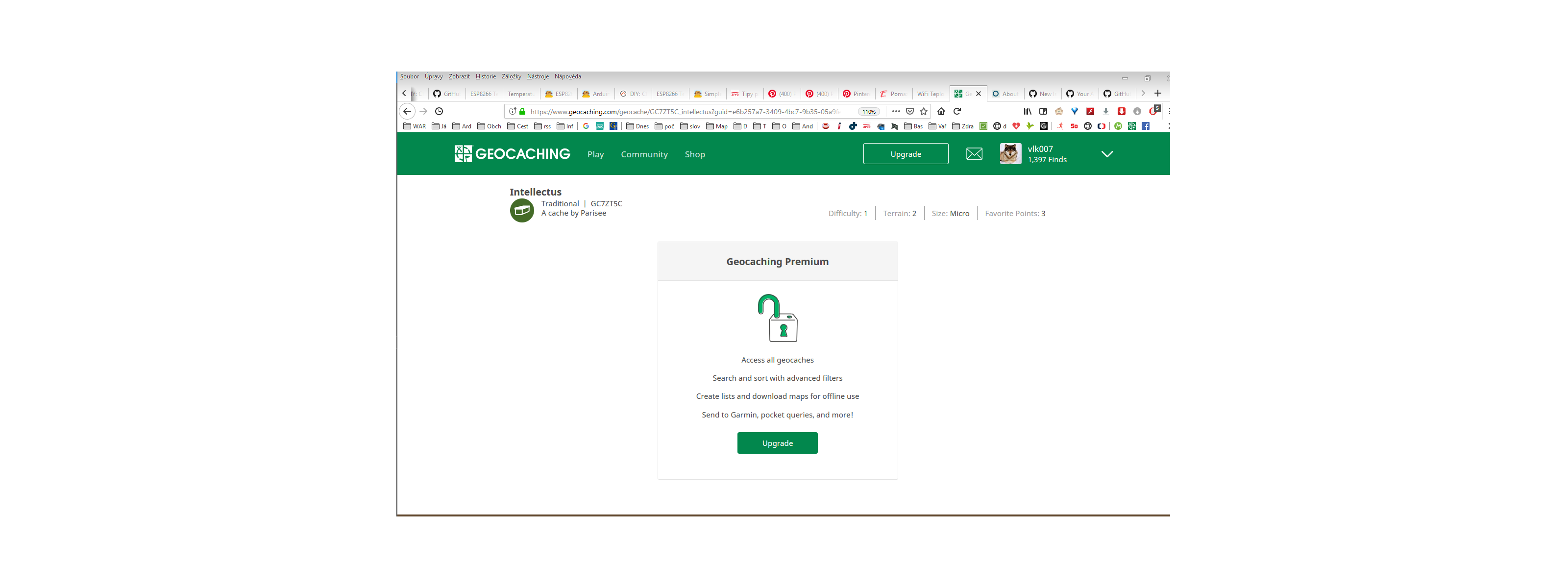Reload the page with refresh icon
This screenshot has width=1568, height=588.
pos(957,111)
